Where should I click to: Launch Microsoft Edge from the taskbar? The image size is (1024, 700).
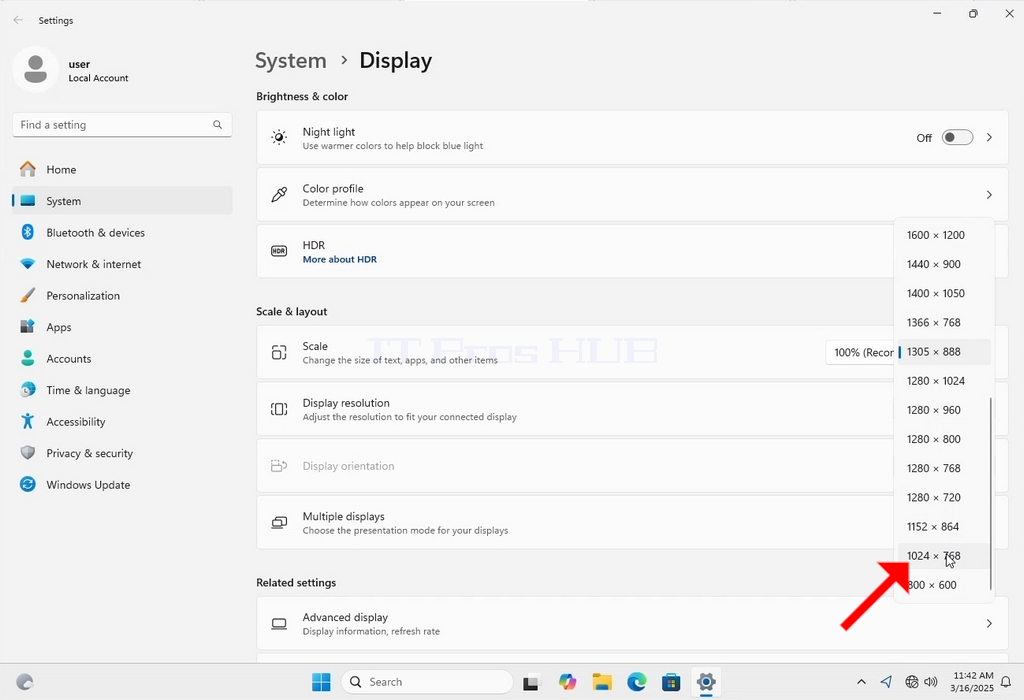coord(637,682)
